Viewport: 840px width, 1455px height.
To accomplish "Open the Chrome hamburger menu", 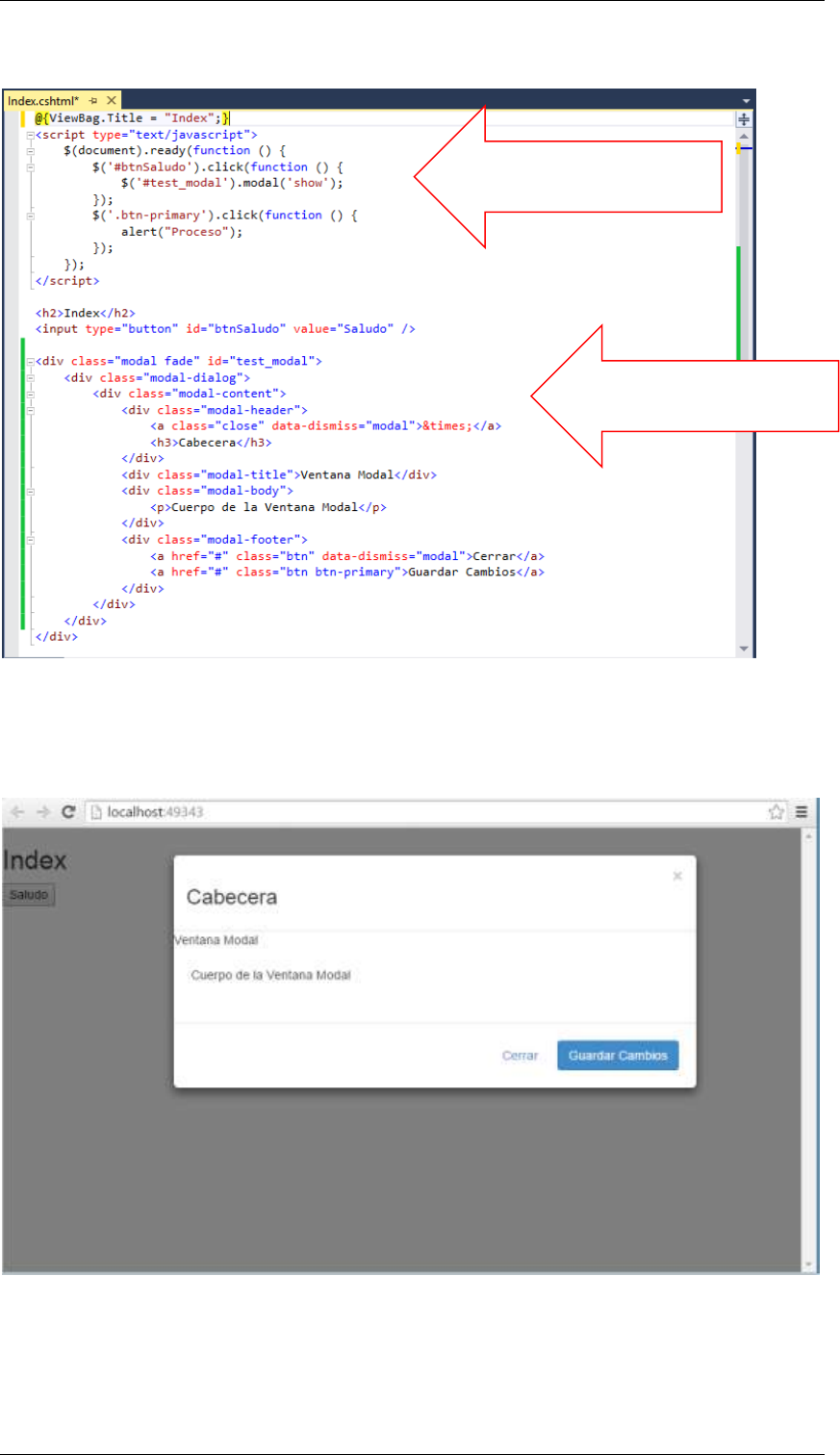I will pyautogui.click(x=801, y=812).
